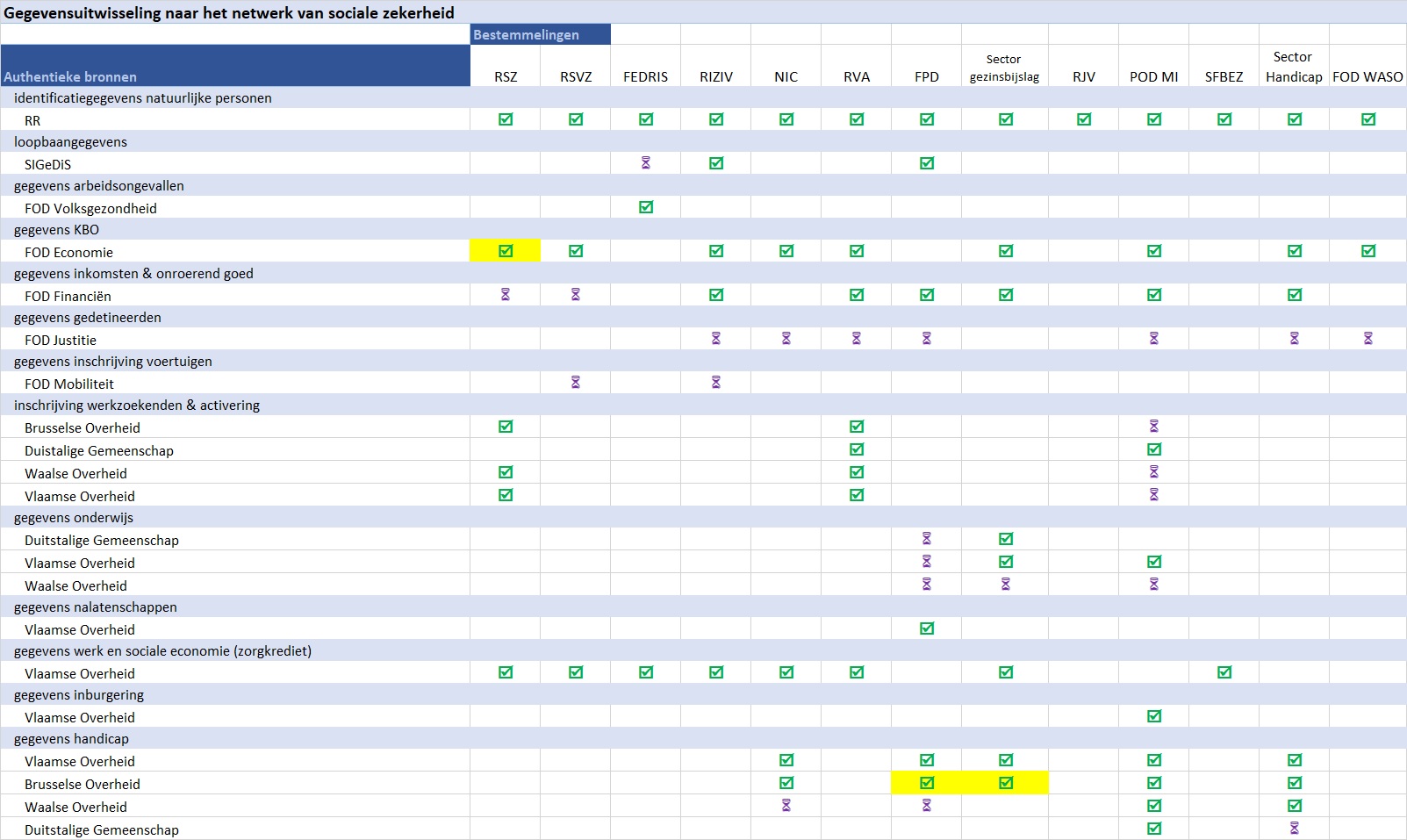Select the FOD Financiën hourglass in RSZ column

point(506,295)
